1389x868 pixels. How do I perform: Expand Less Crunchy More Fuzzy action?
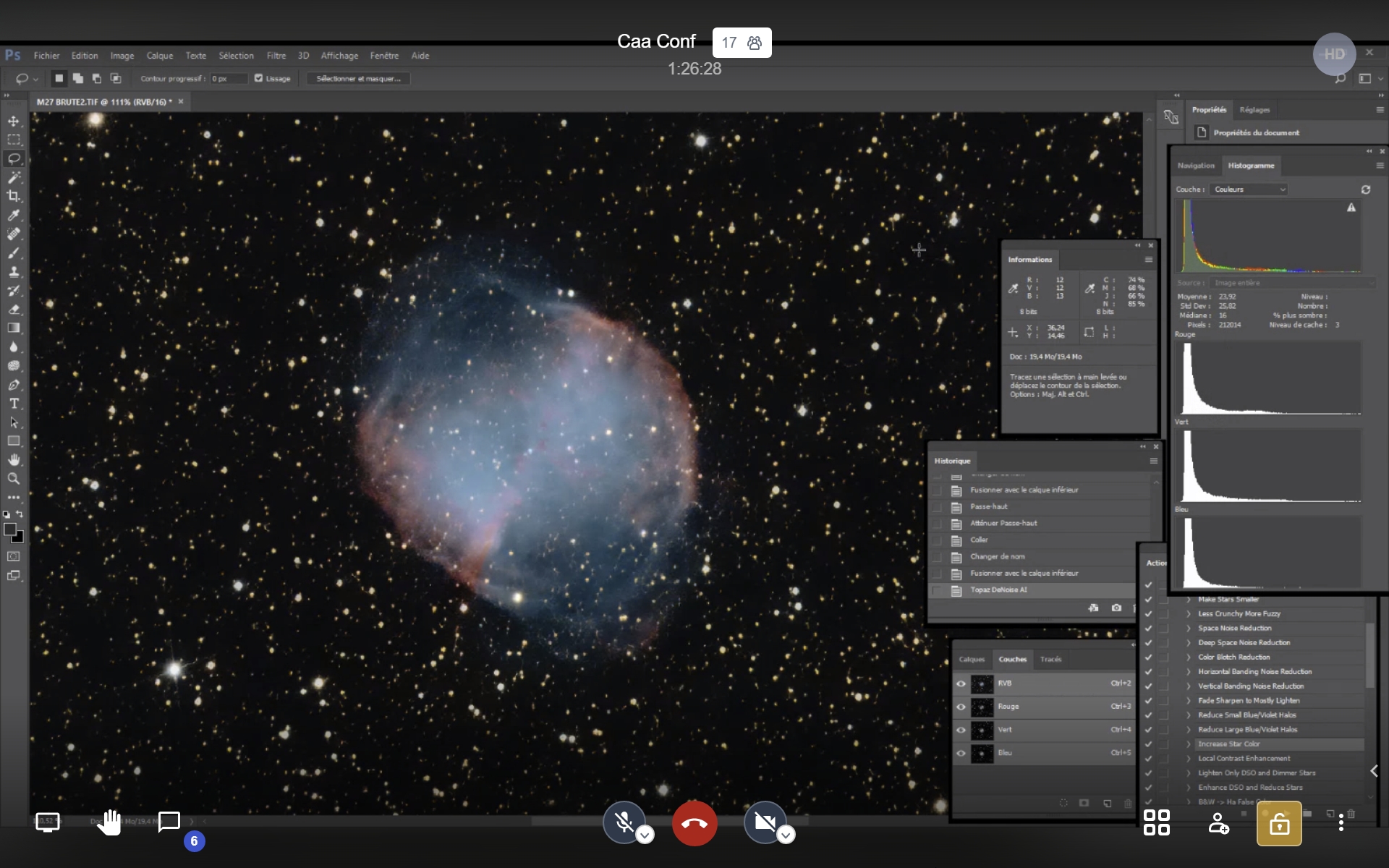point(1188,613)
